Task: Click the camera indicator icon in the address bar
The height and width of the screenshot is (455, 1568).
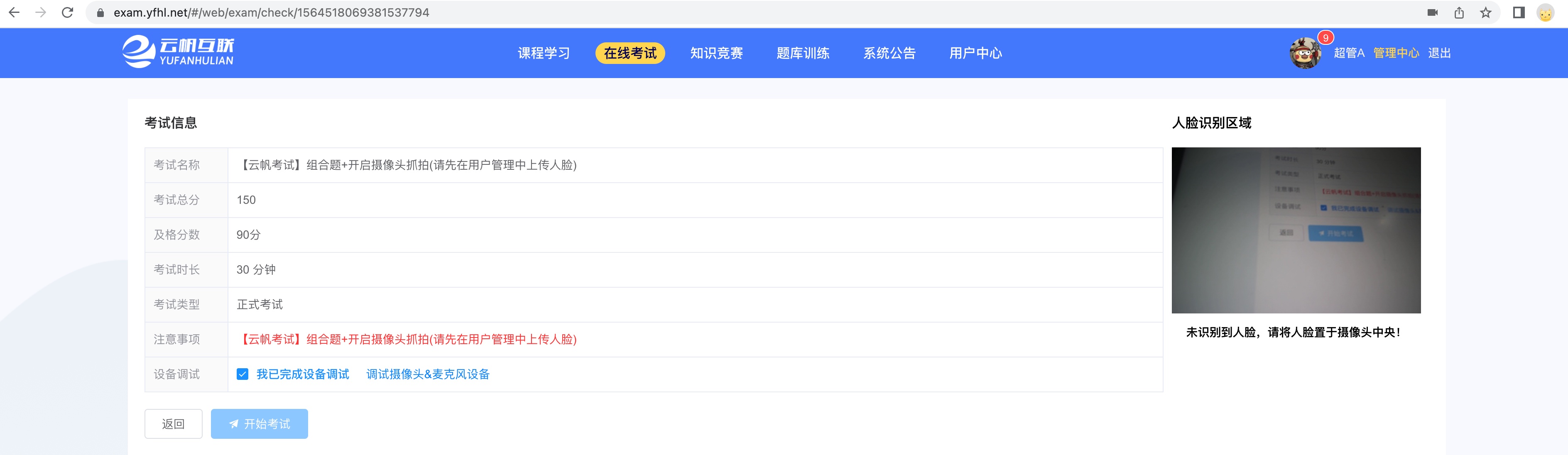Action: [x=1432, y=13]
